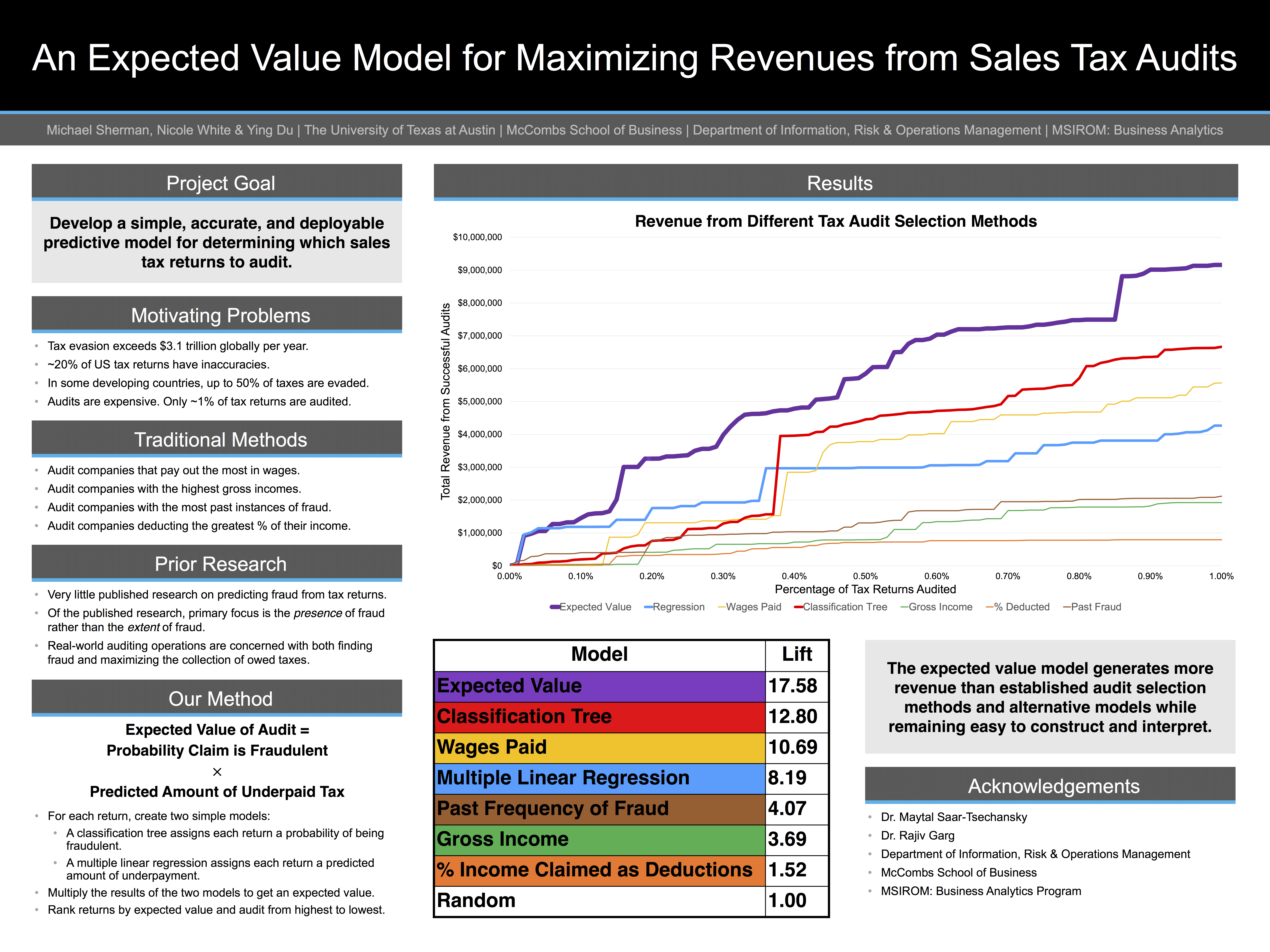This screenshot has width=1270, height=952.
Task: Click the lift value 12.80
Action: (793, 717)
